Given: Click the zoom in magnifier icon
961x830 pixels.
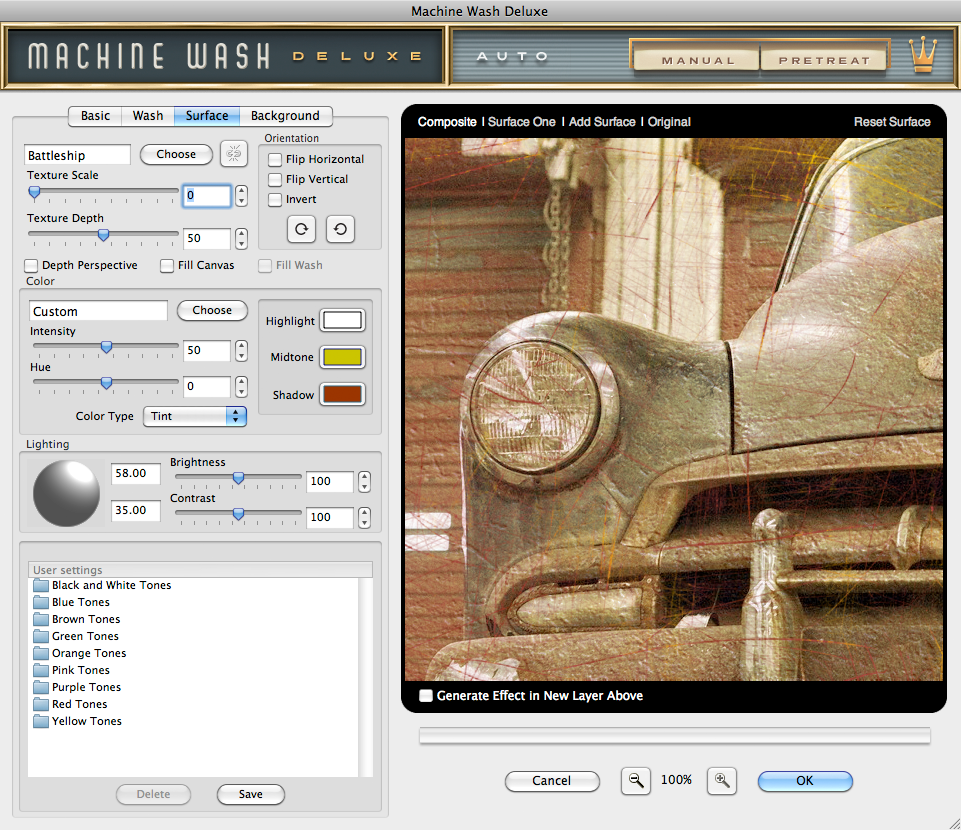Looking at the screenshot, I should tap(721, 780).
